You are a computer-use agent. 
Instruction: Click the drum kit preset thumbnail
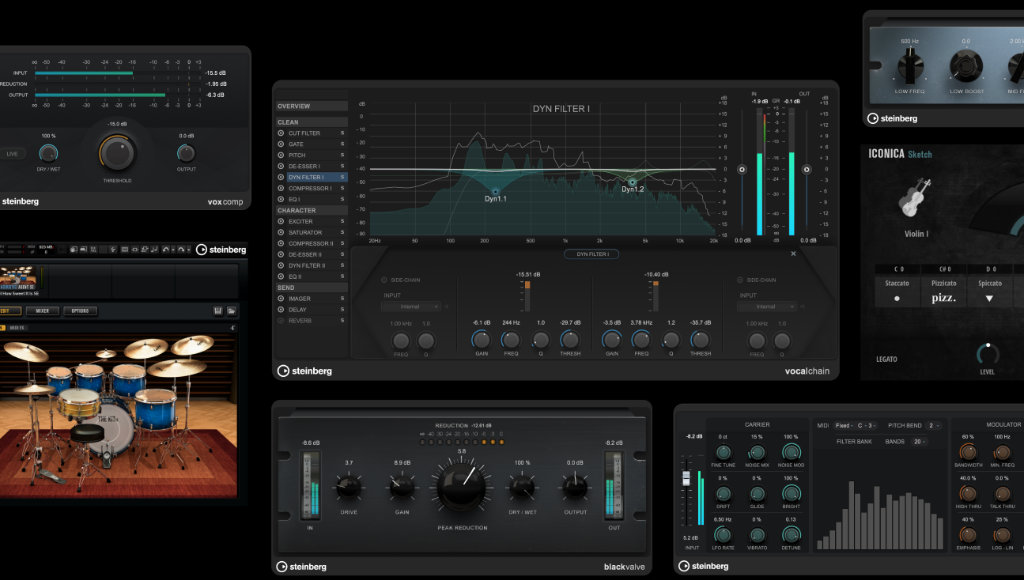[19, 280]
